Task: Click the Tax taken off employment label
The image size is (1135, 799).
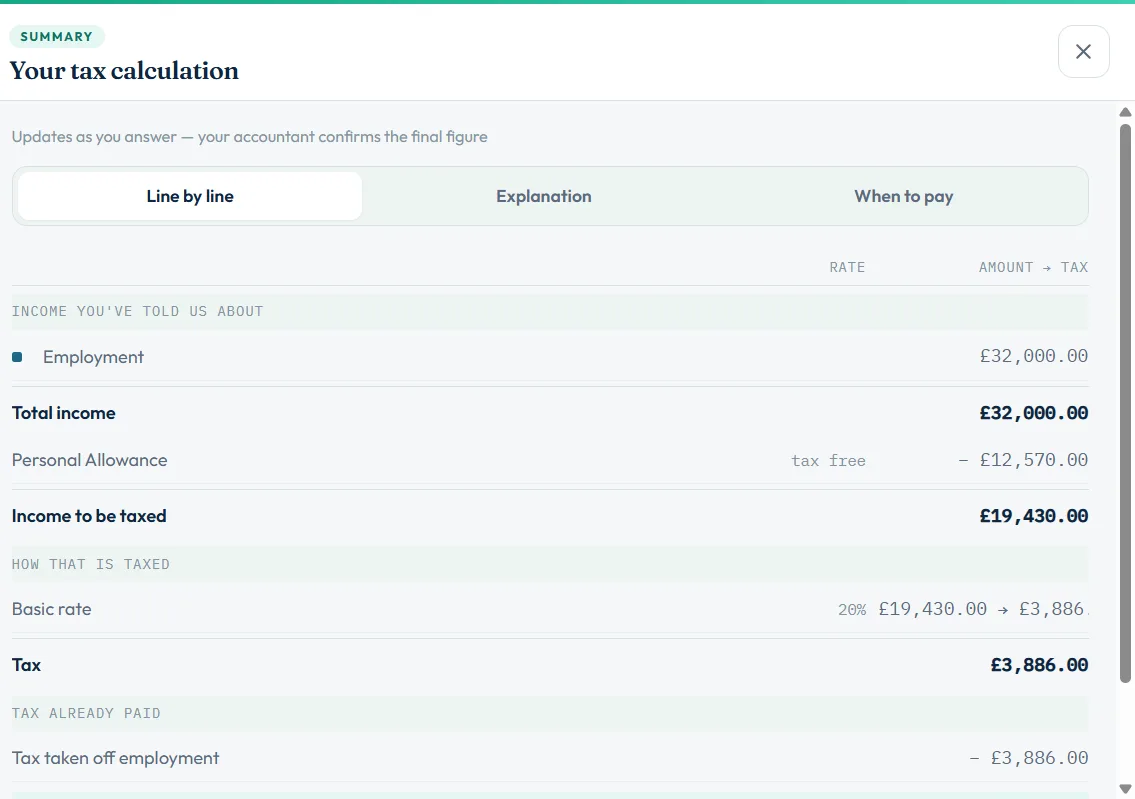Action: pyautogui.click(x=115, y=758)
